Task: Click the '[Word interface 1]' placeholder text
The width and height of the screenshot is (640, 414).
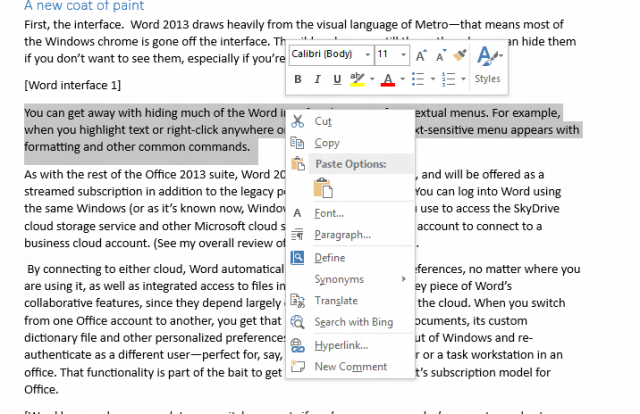Action: [73, 85]
